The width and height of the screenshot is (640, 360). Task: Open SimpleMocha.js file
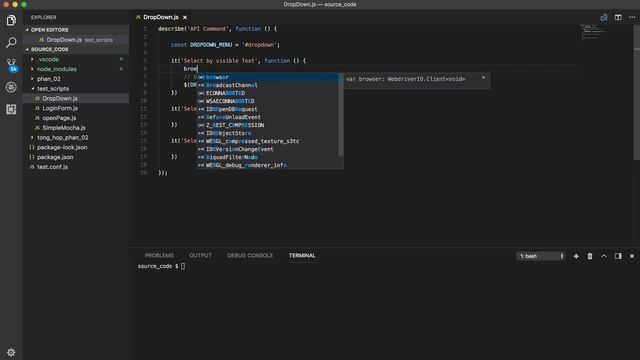point(76,128)
